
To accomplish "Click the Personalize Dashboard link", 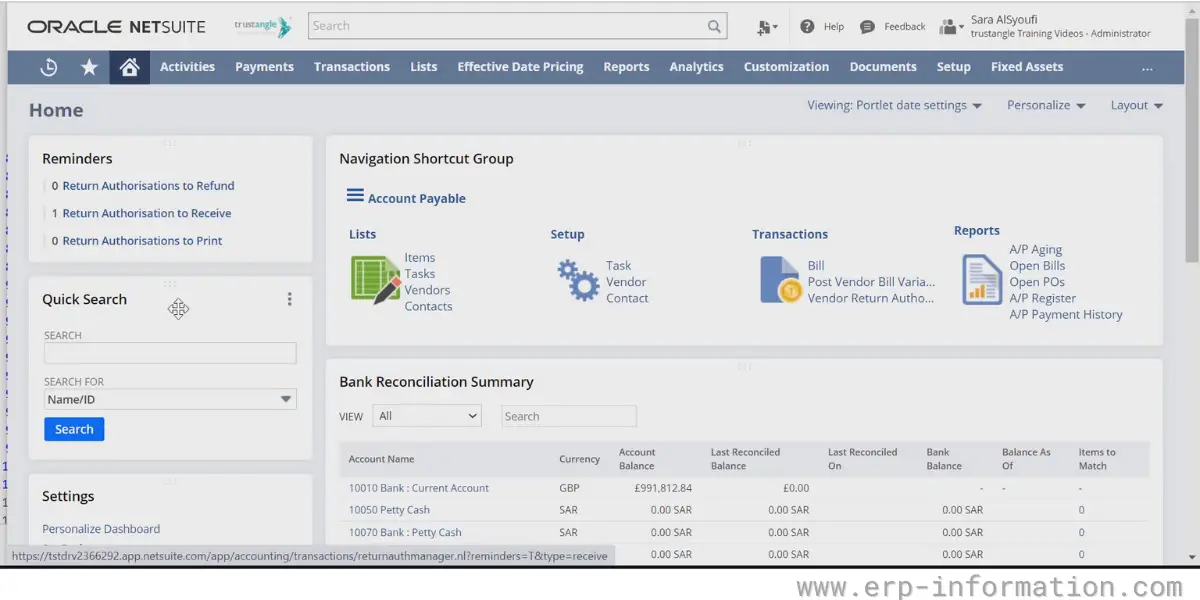I will coord(101,529).
